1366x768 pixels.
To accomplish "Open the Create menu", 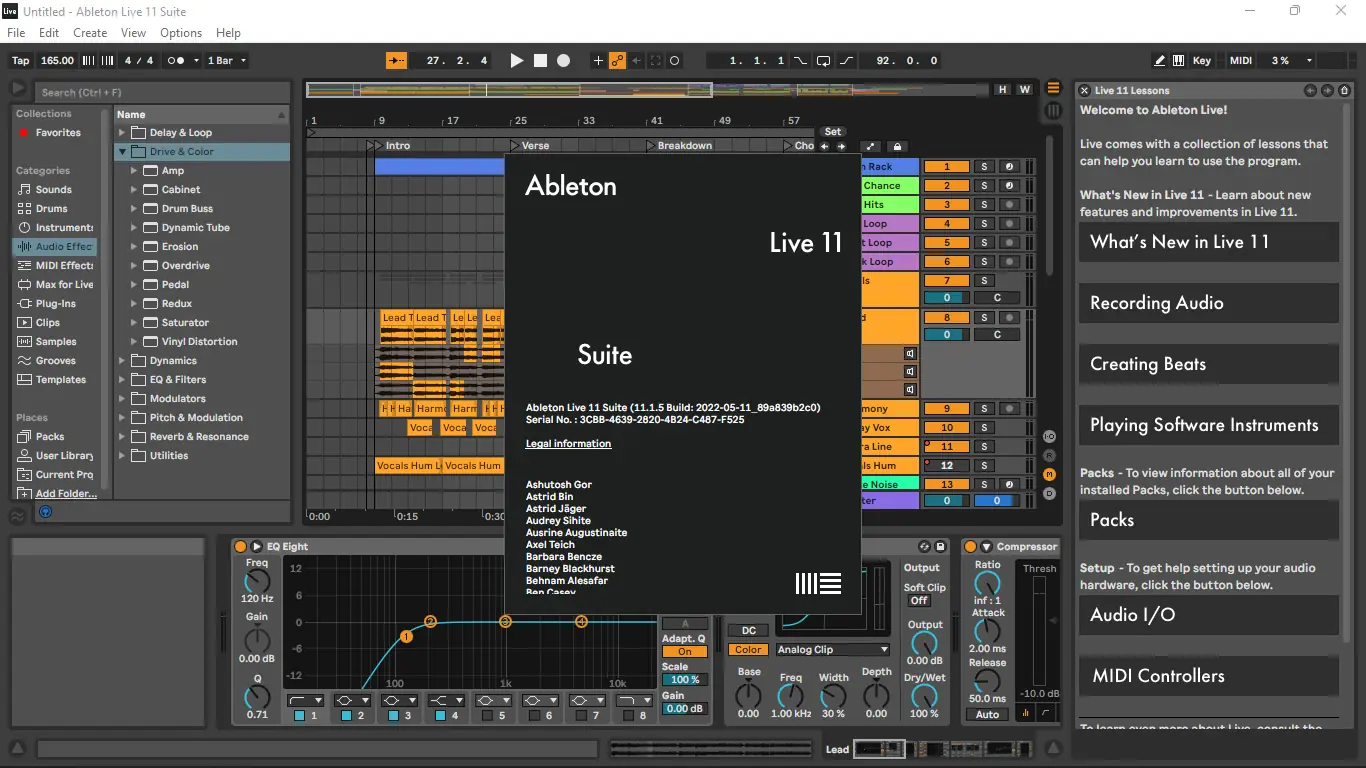I will [90, 33].
